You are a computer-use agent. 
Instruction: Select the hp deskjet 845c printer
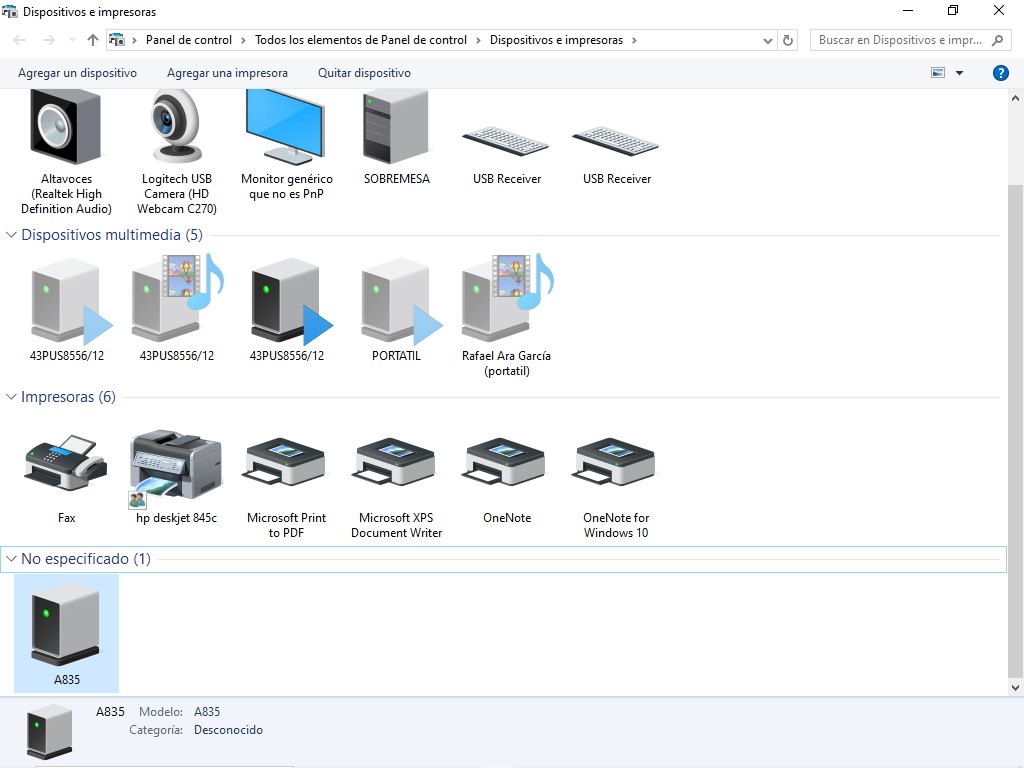coord(176,468)
